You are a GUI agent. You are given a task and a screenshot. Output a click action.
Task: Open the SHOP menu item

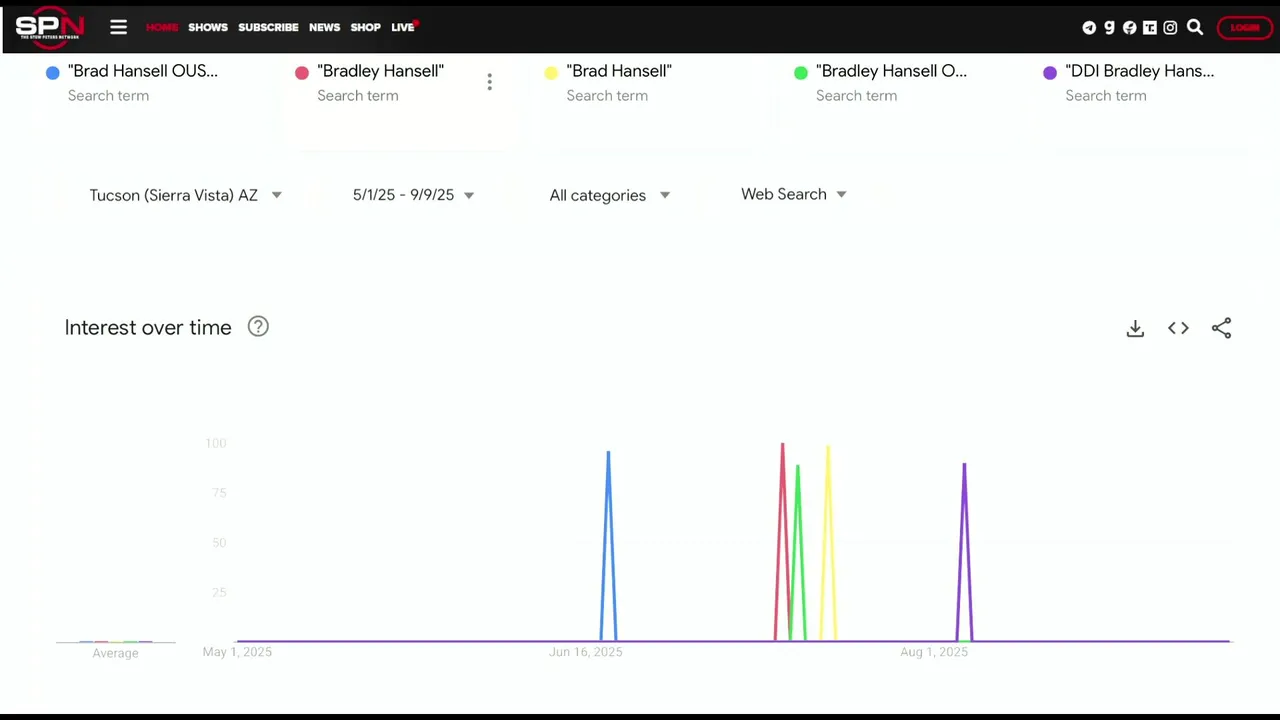(x=365, y=27)
